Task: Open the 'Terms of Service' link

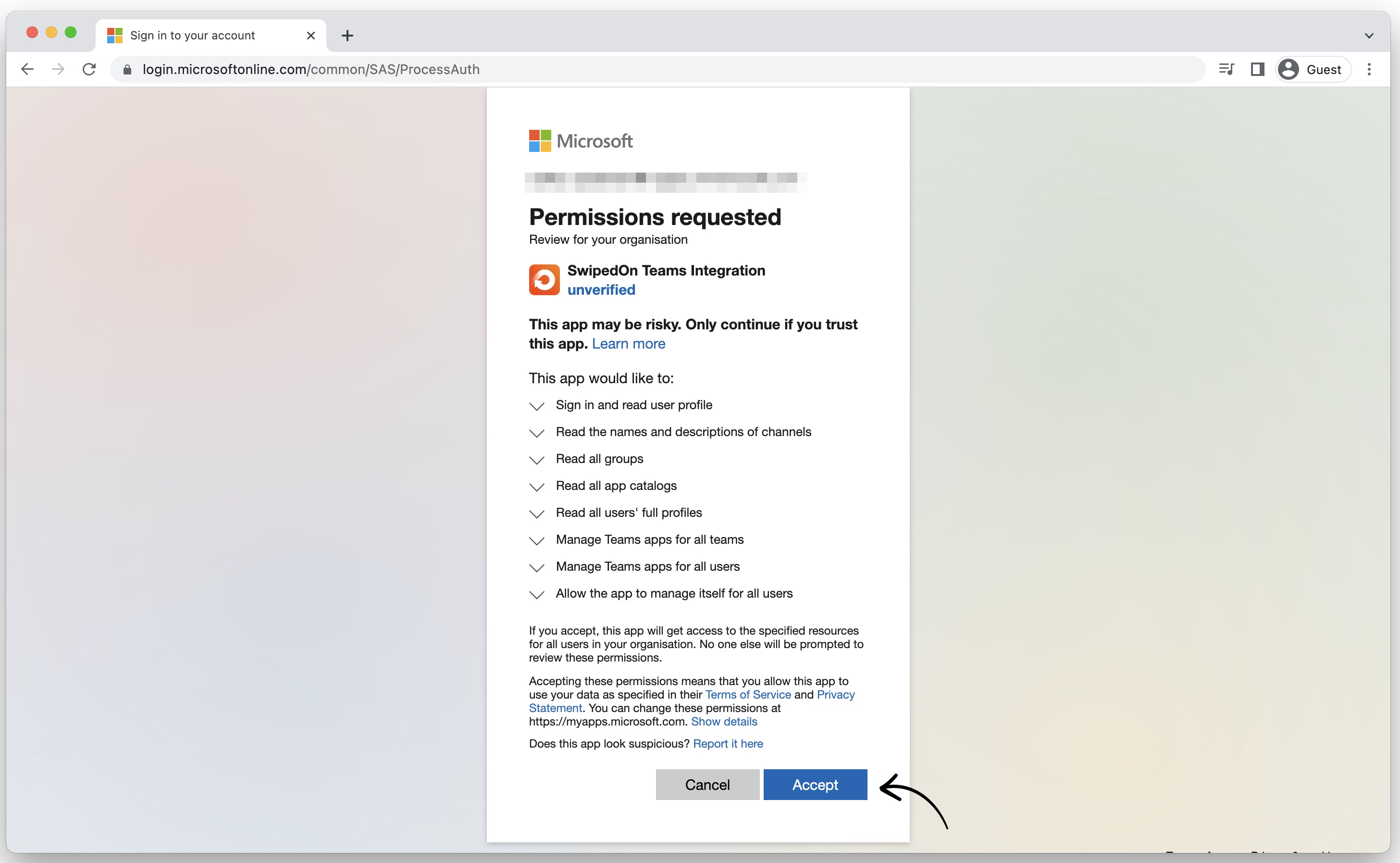Action: point(748,695)
